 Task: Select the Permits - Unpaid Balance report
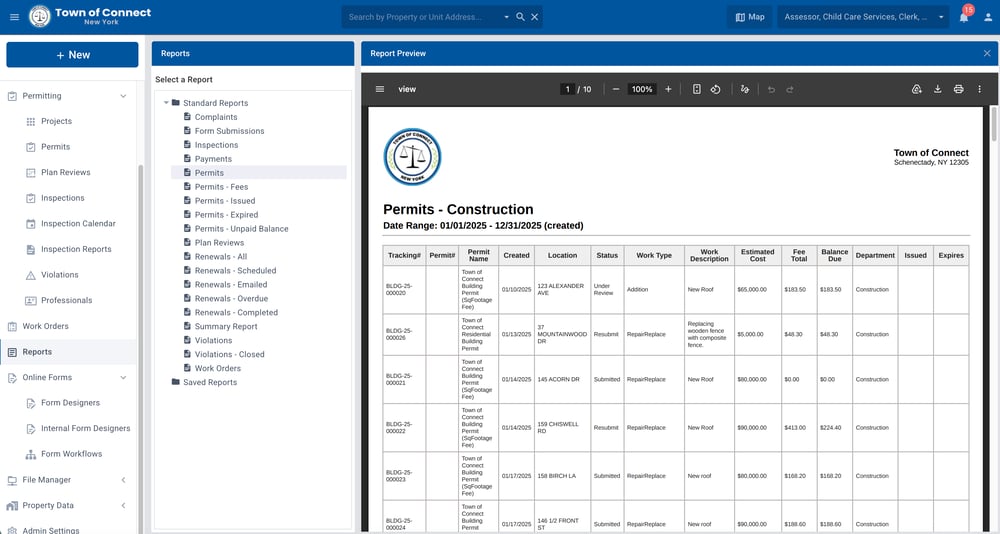[241, 229]
